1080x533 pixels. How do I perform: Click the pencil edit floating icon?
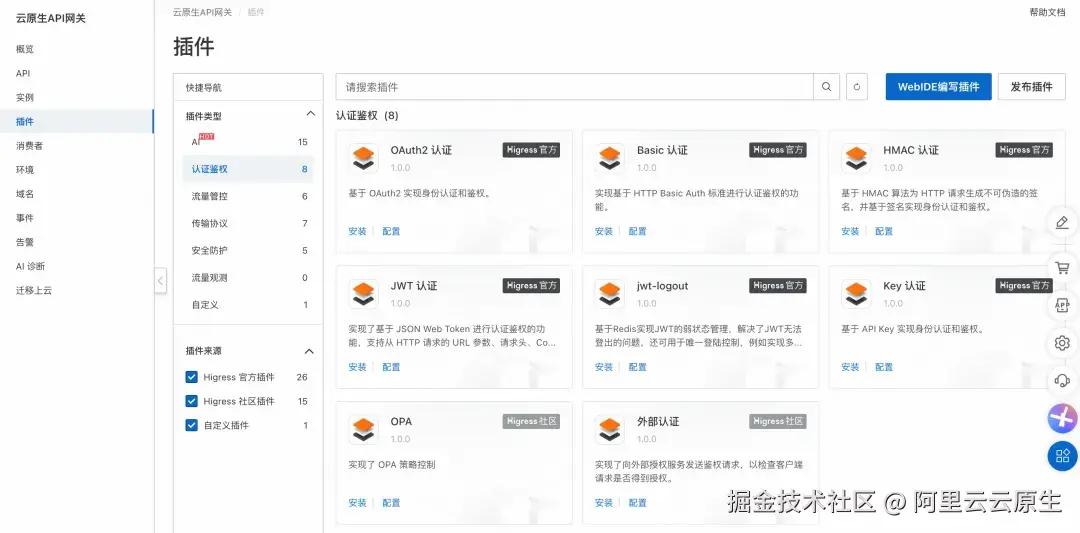tap(1062, 222)
